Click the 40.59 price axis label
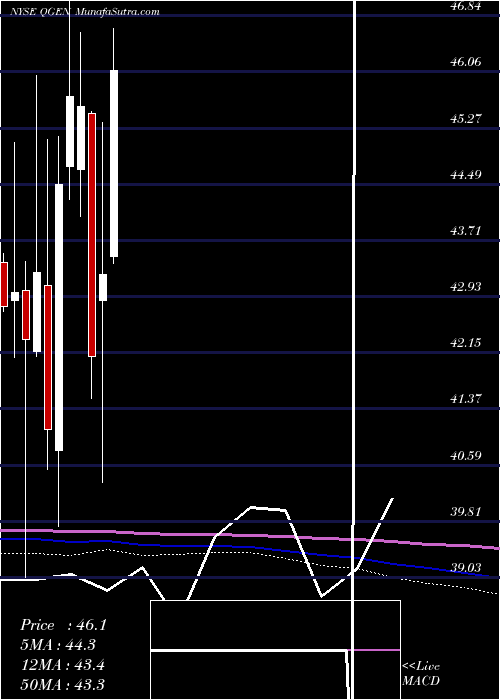Image resolution: width=500 pixels, height=700 pixels. point(467,456)
